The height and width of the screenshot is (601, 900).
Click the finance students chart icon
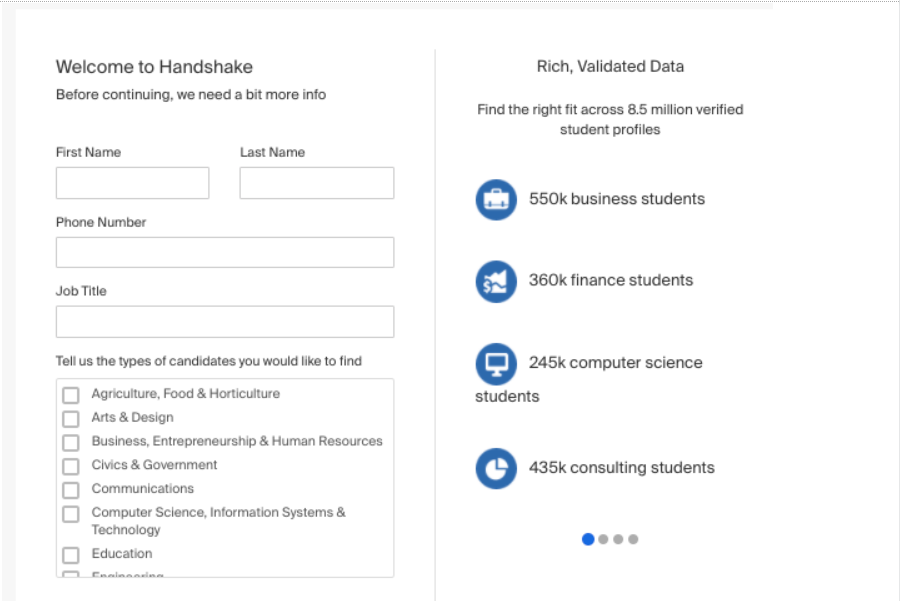[496, 281]
